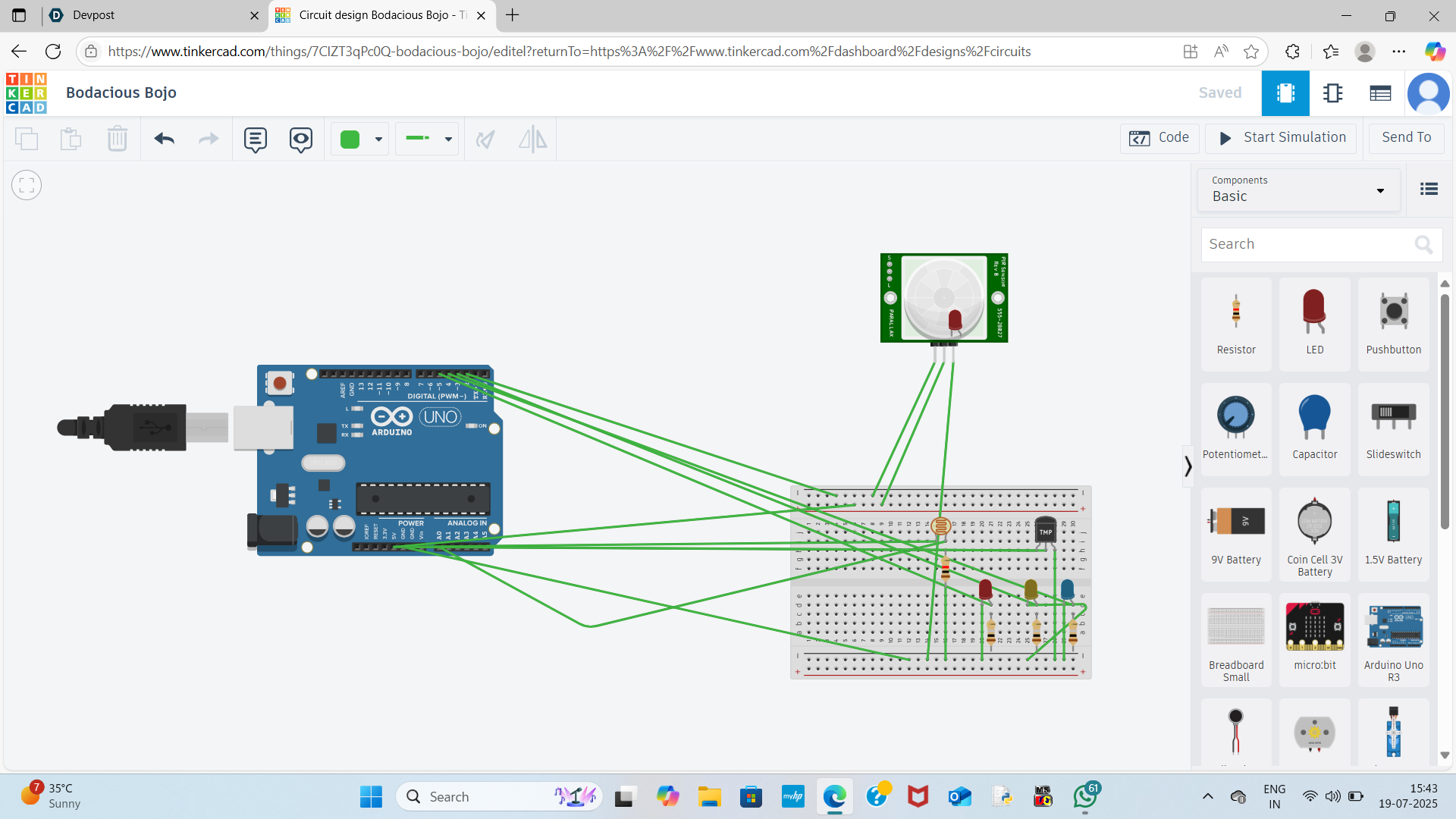
Task: Toggle notes visibility eye icon
Action: [301, 139]
